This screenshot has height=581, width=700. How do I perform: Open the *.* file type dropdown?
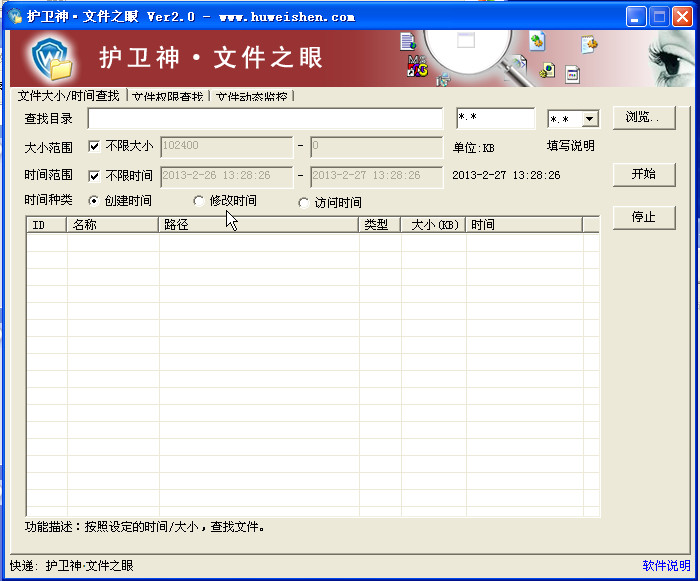(x=589, y=119)
